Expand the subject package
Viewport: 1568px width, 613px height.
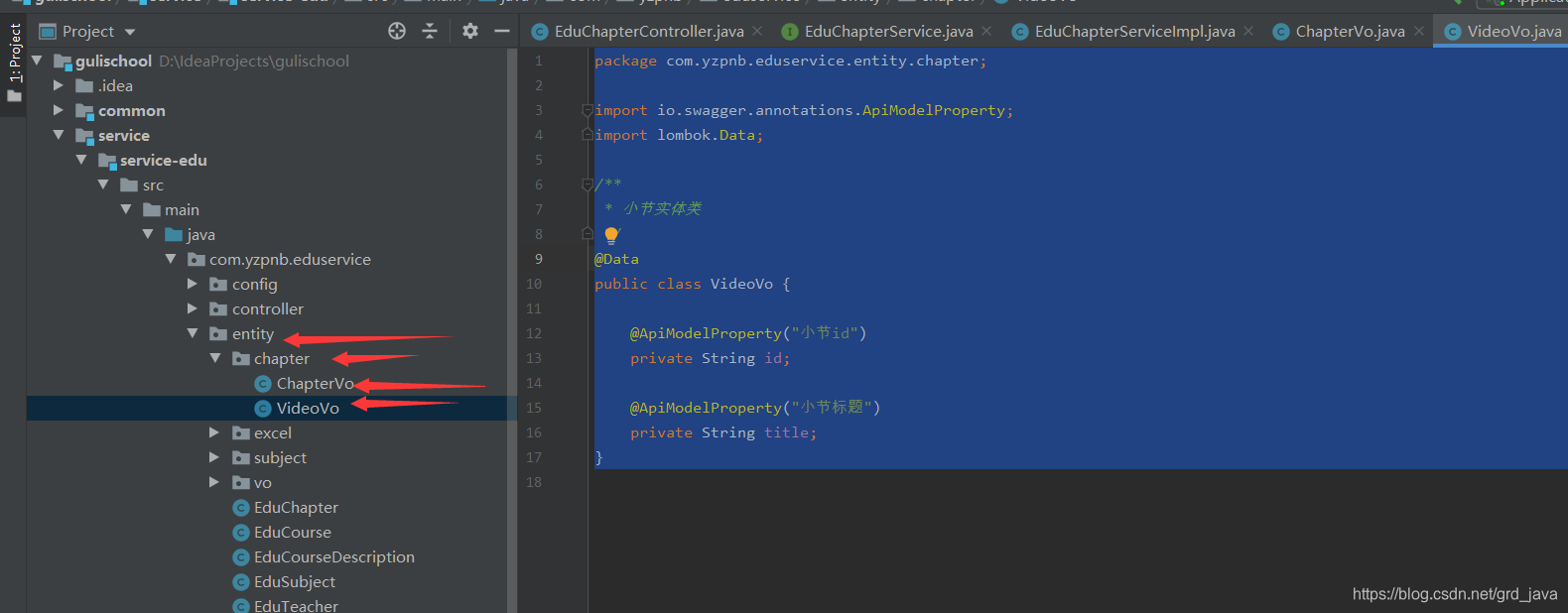tap(214, 457)
